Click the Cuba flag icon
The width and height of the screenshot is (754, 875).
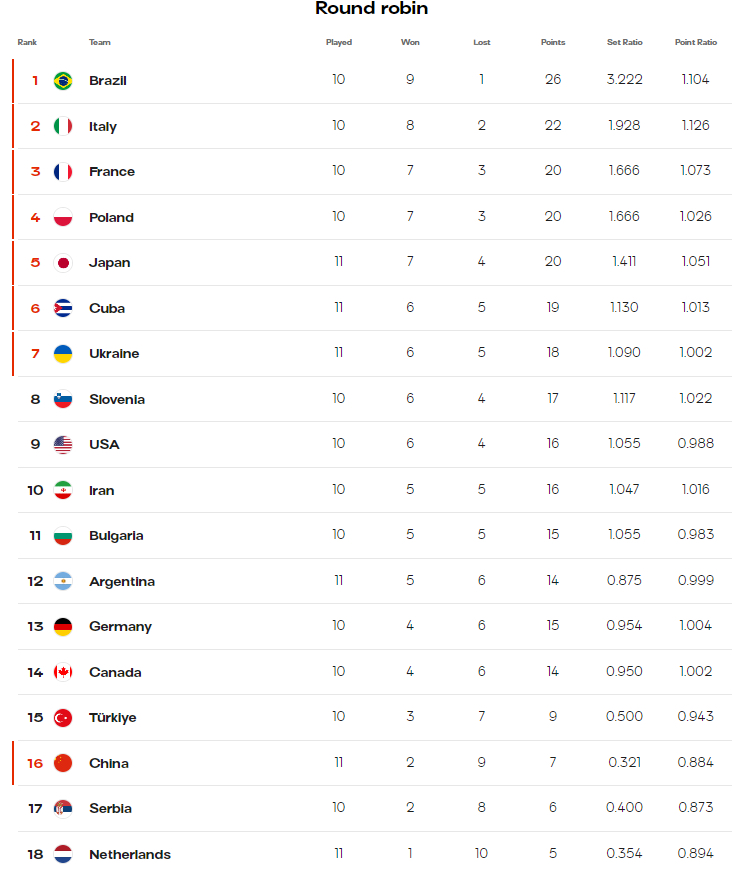[x=63, y=308]
